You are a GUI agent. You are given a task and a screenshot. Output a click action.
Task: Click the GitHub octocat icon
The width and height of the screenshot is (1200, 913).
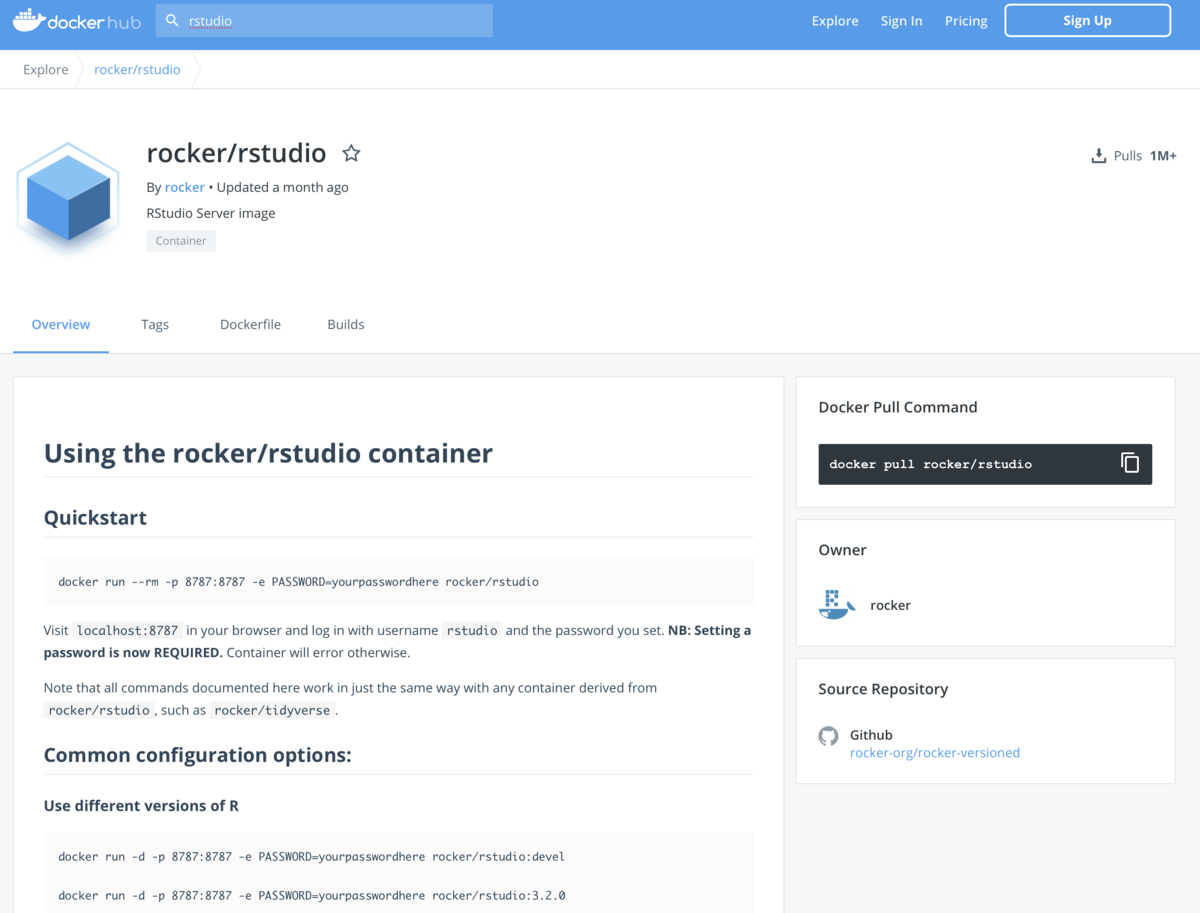click(x=828, y=735)
